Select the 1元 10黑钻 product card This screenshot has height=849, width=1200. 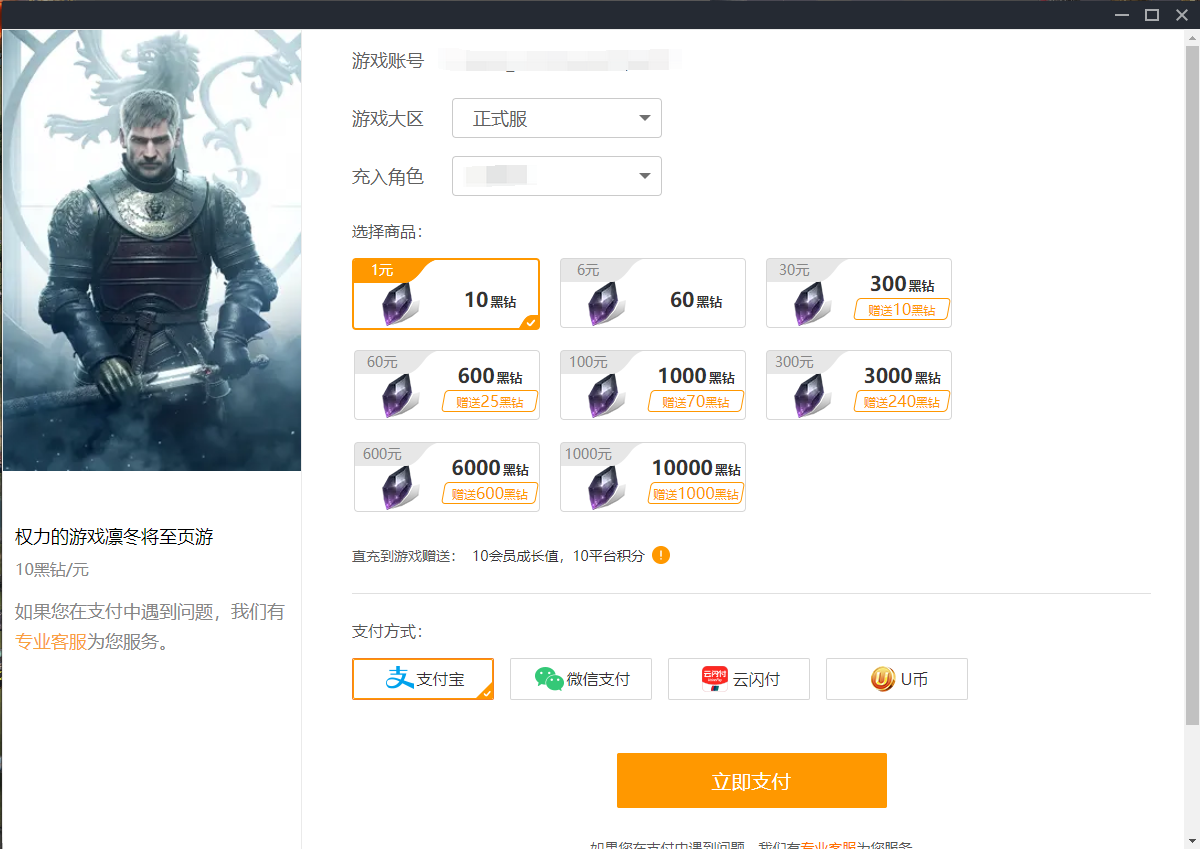446,294
